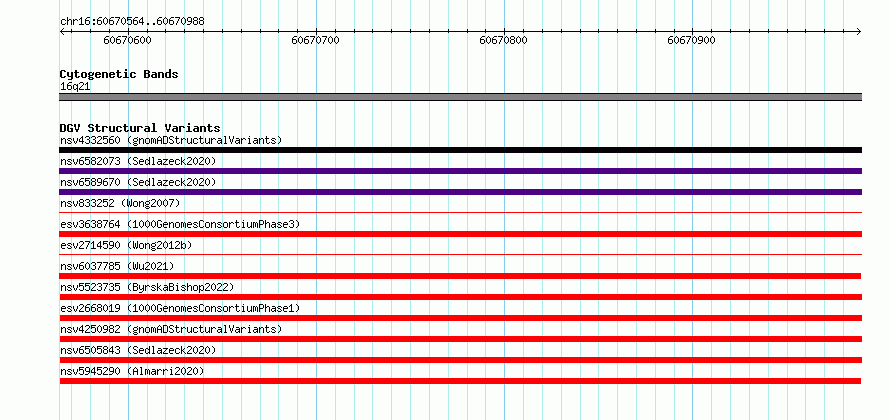Click the 60670900 ruler tick label
Screen dimensions: 890x420
coord(691,40)
